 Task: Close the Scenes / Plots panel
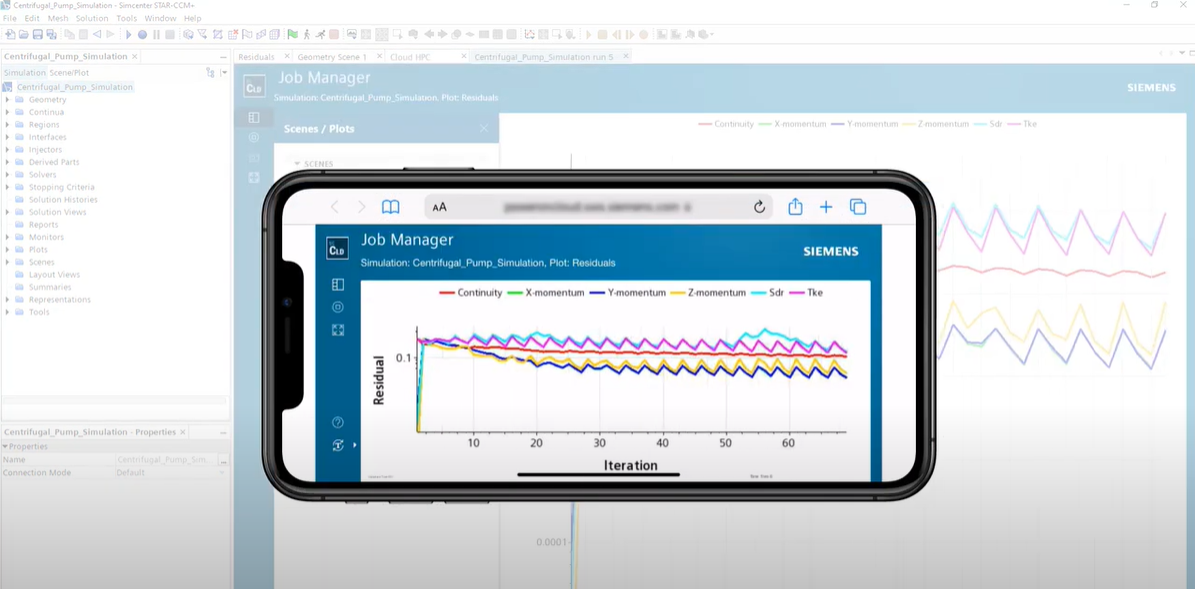pyautogui.click(x=484, y=129)
